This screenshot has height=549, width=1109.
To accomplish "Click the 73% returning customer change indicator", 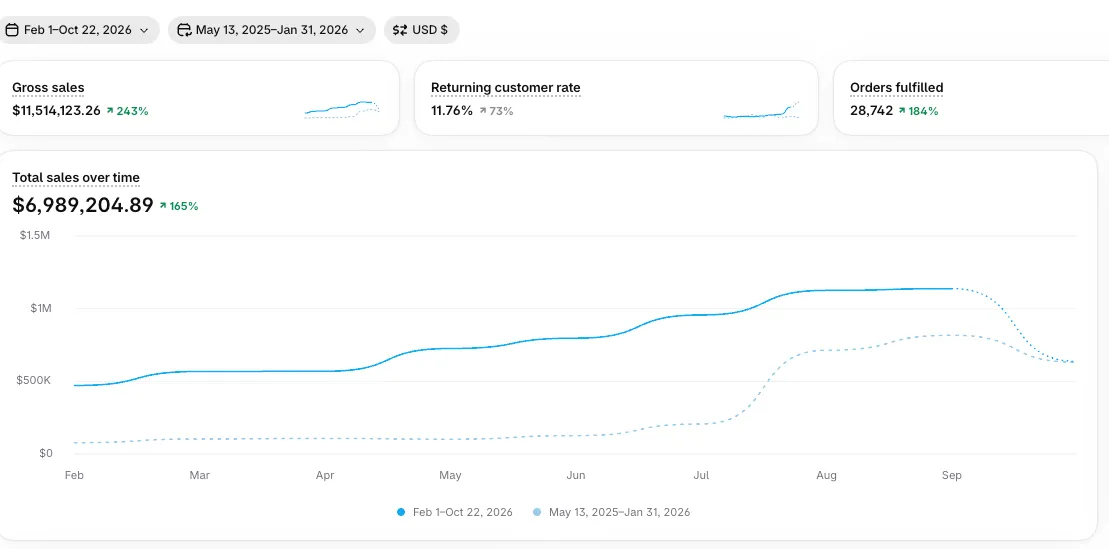I will pyautogui.click(x=496, y=111).
